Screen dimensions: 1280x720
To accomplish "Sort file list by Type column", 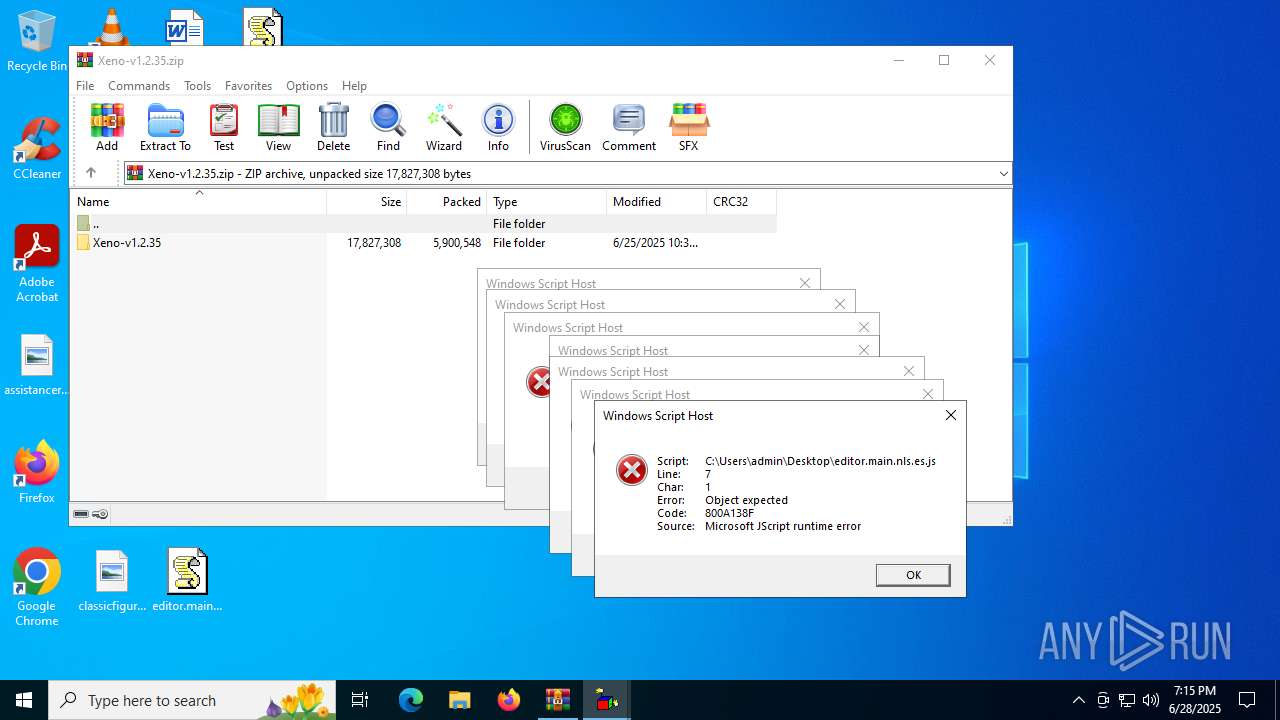I will point(547,201).
